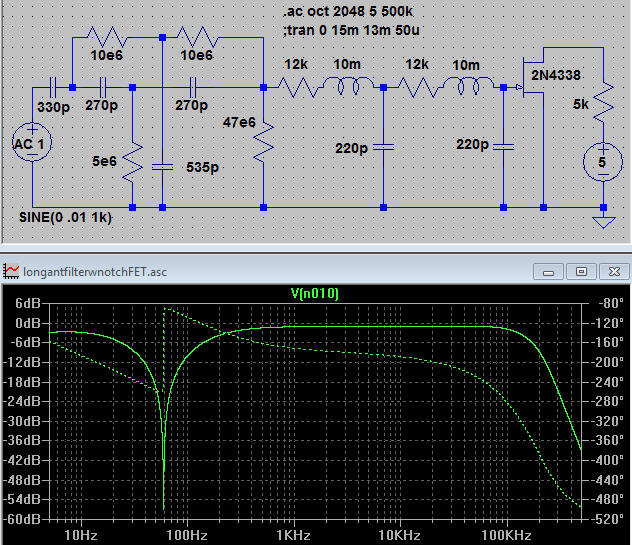The width and height of the screenshot is (632, 545).
Task: Click the plot window title bar
Action: [300, 270]
